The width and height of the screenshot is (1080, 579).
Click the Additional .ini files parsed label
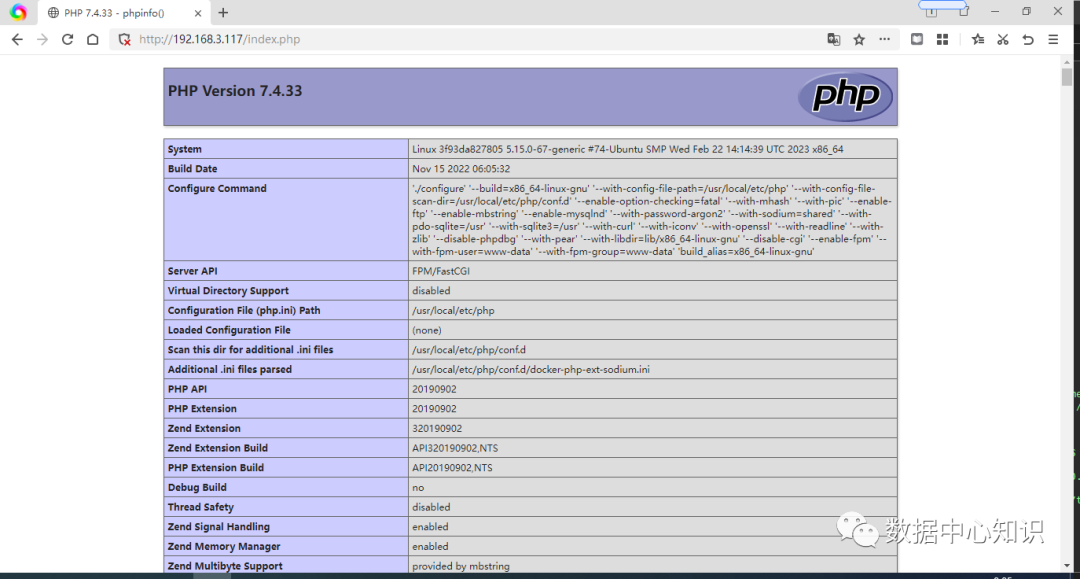click(229, 370)
